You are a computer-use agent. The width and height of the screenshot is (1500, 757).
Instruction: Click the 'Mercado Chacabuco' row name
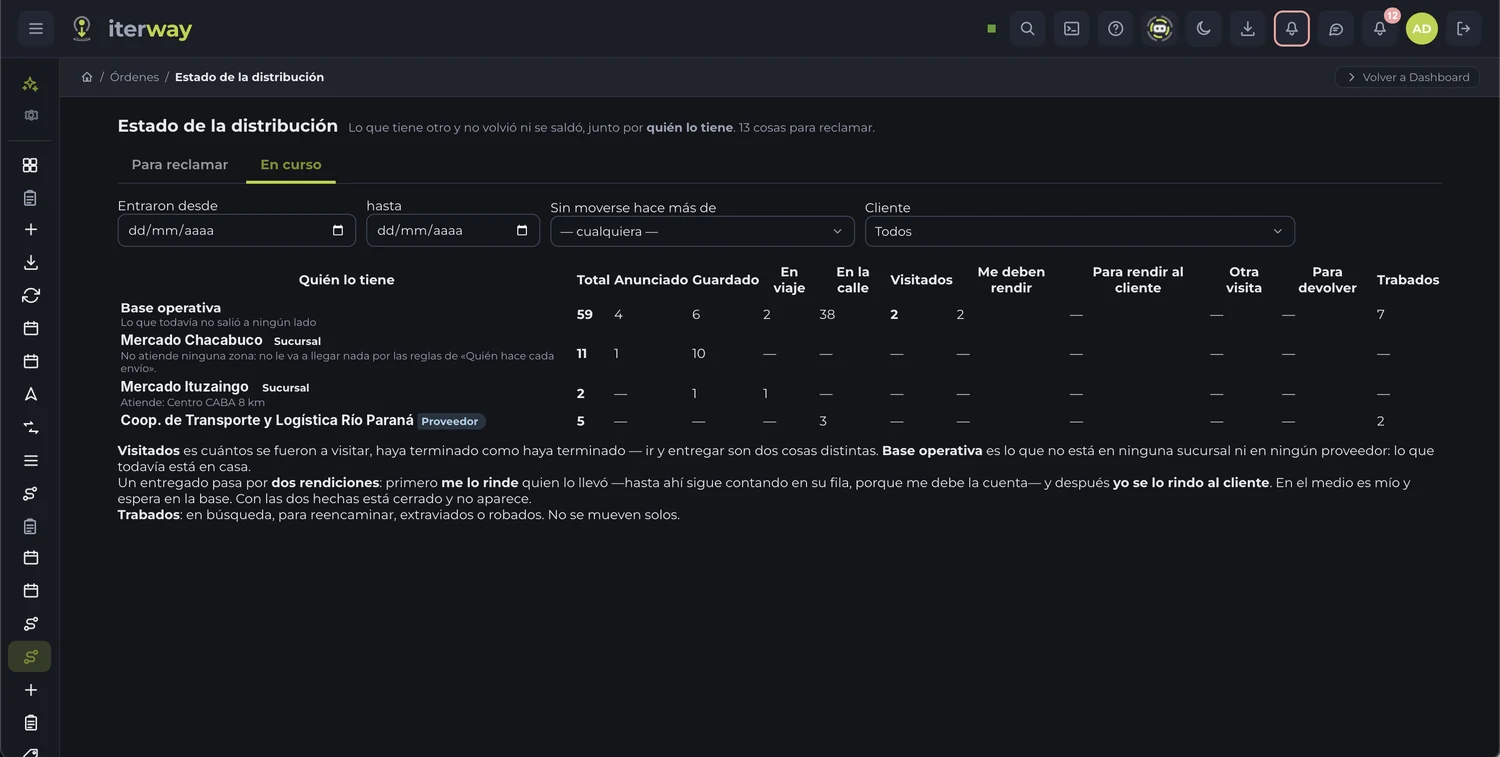[192, 340]
